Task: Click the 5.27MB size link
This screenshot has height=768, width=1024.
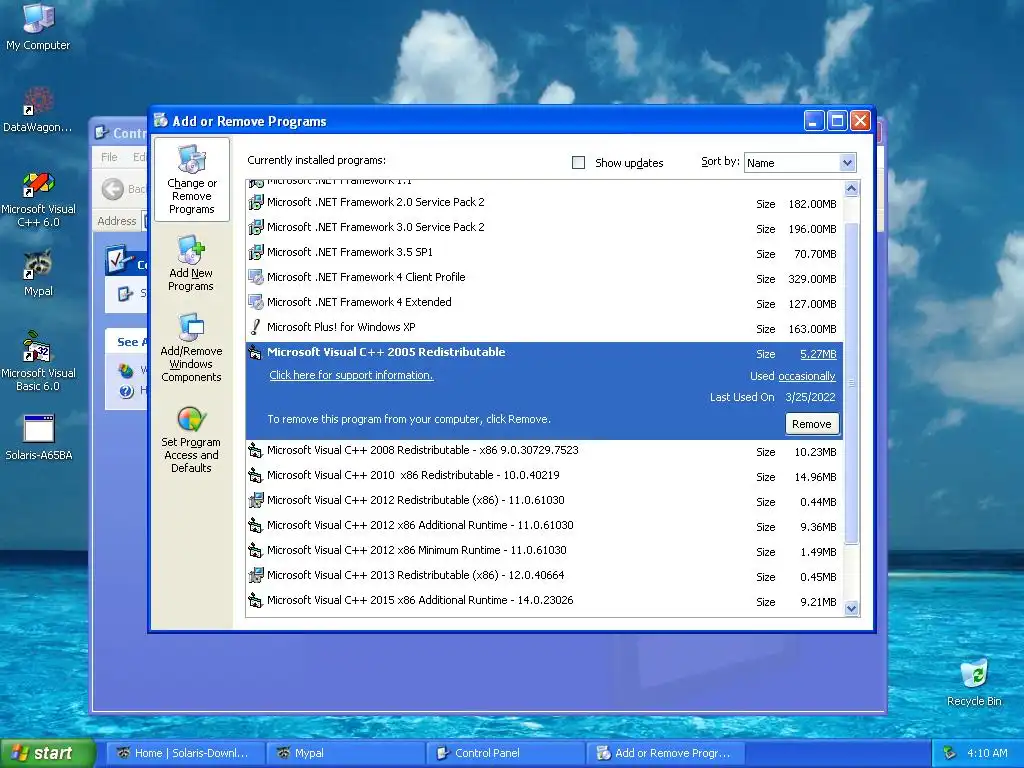Action: [818, 354]
